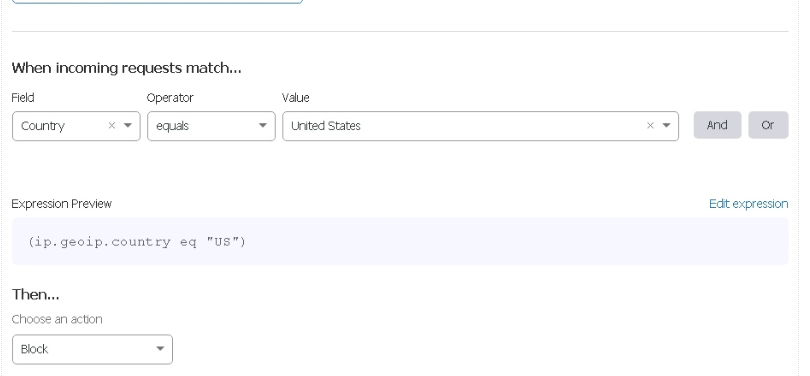
Task: Expand the Value dropdown arrow
Action: (666, 126)
